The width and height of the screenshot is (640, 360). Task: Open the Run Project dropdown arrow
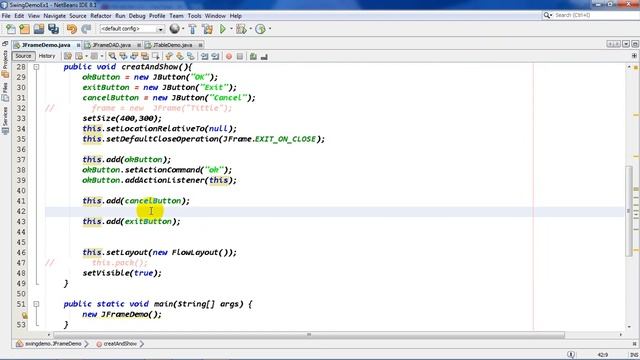click(x=231, y=29)
